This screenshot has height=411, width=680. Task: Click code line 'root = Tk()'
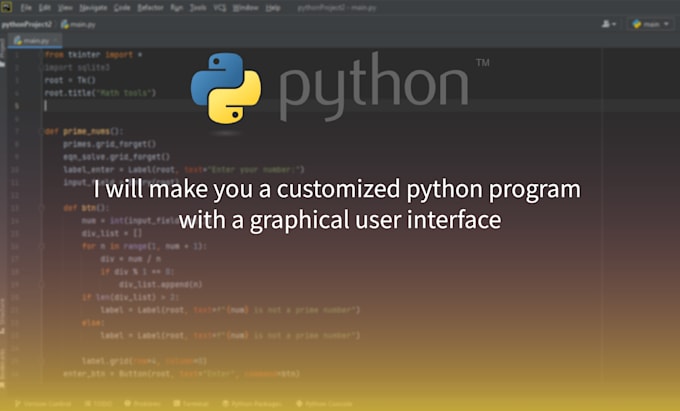tap(70, 80)
